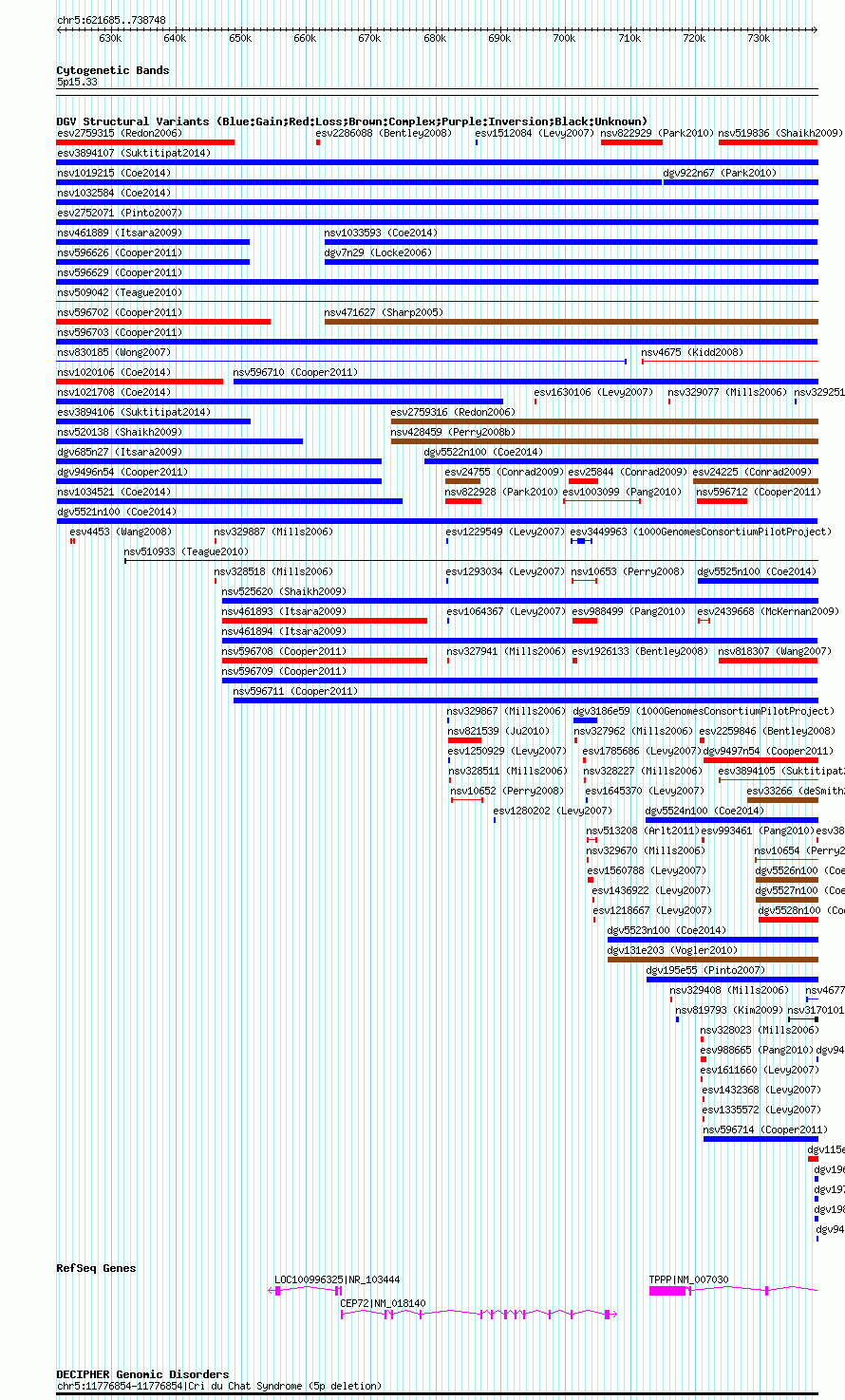Click the red bar under nsv596702 (Cooper2011)
This screenshot has height=1400, width=845.
pos(163,322)
